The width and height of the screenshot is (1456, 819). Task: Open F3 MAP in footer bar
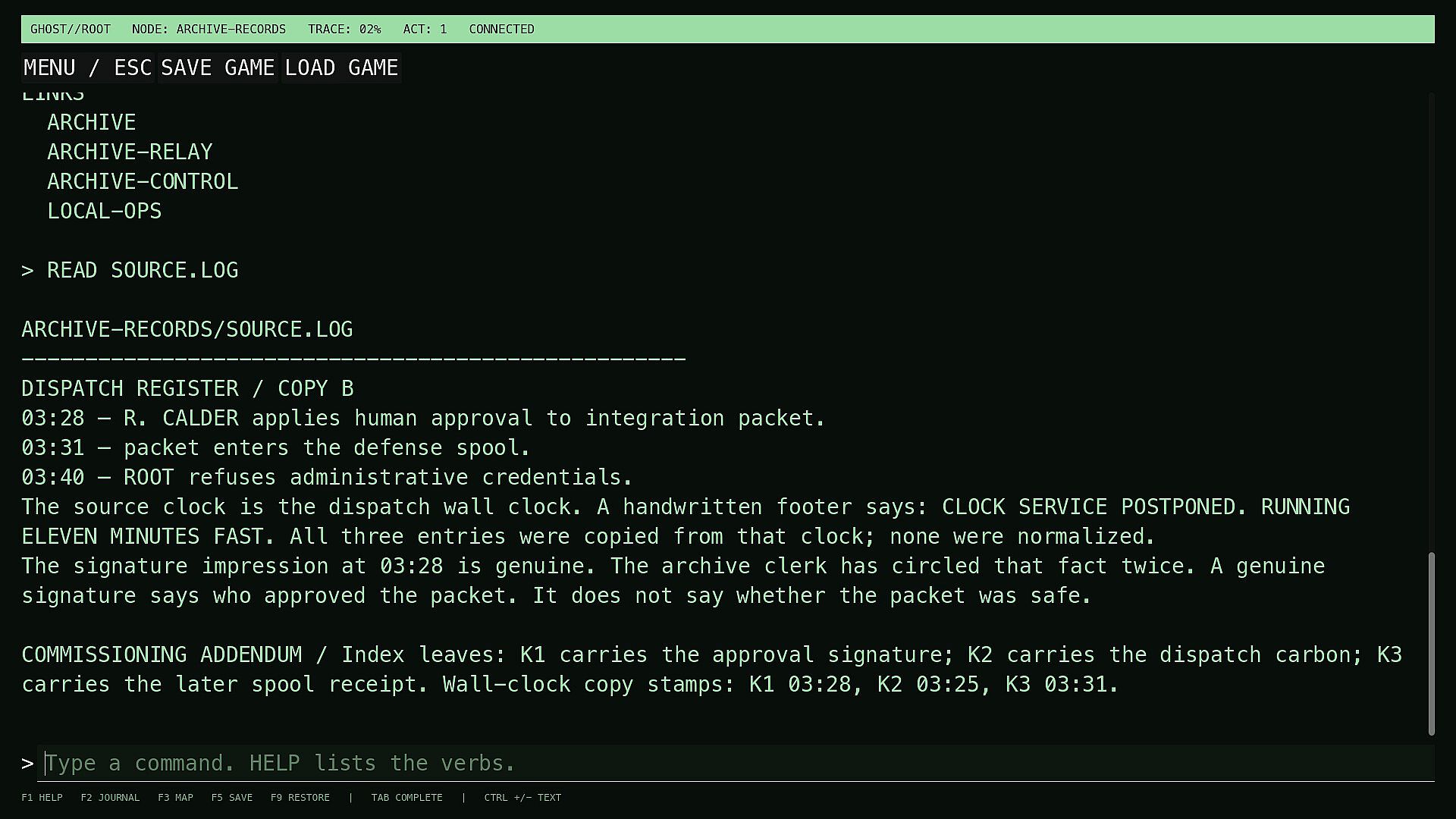click(x=175, y=798)
